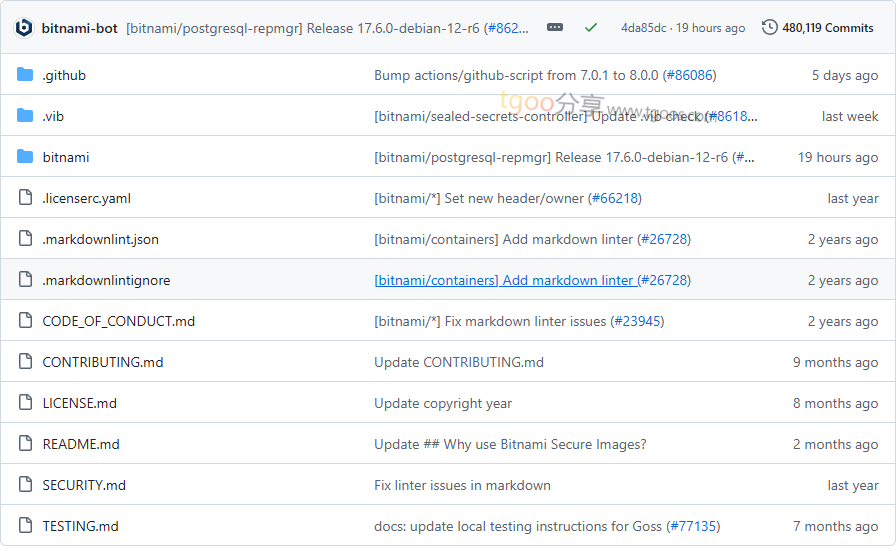Expand commit message with ellipsis button
Image resolution: width=896 pixels, height=546 pixels.
(555, 28)
